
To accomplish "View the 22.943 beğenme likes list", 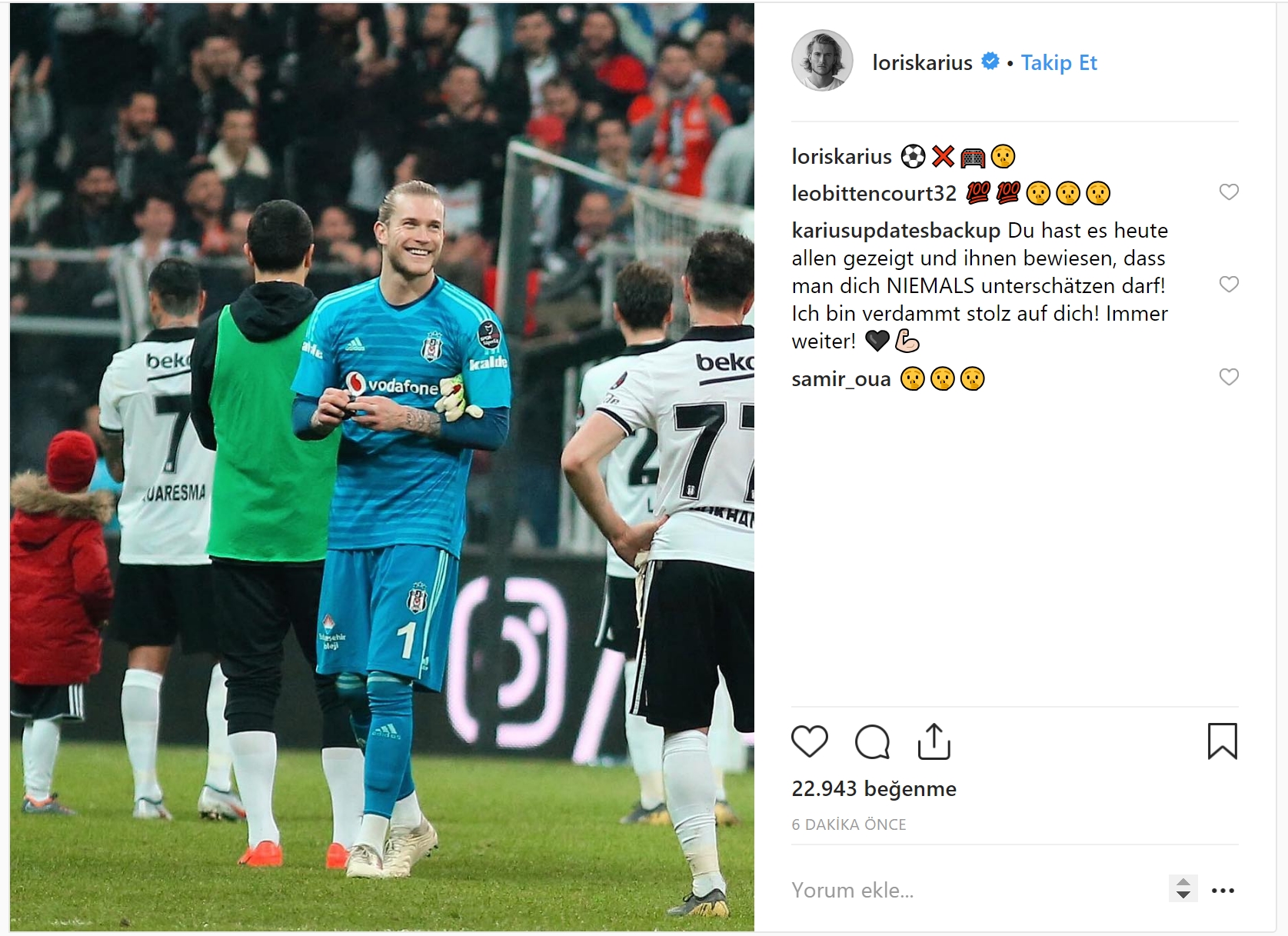I will [x=874, y=788].
